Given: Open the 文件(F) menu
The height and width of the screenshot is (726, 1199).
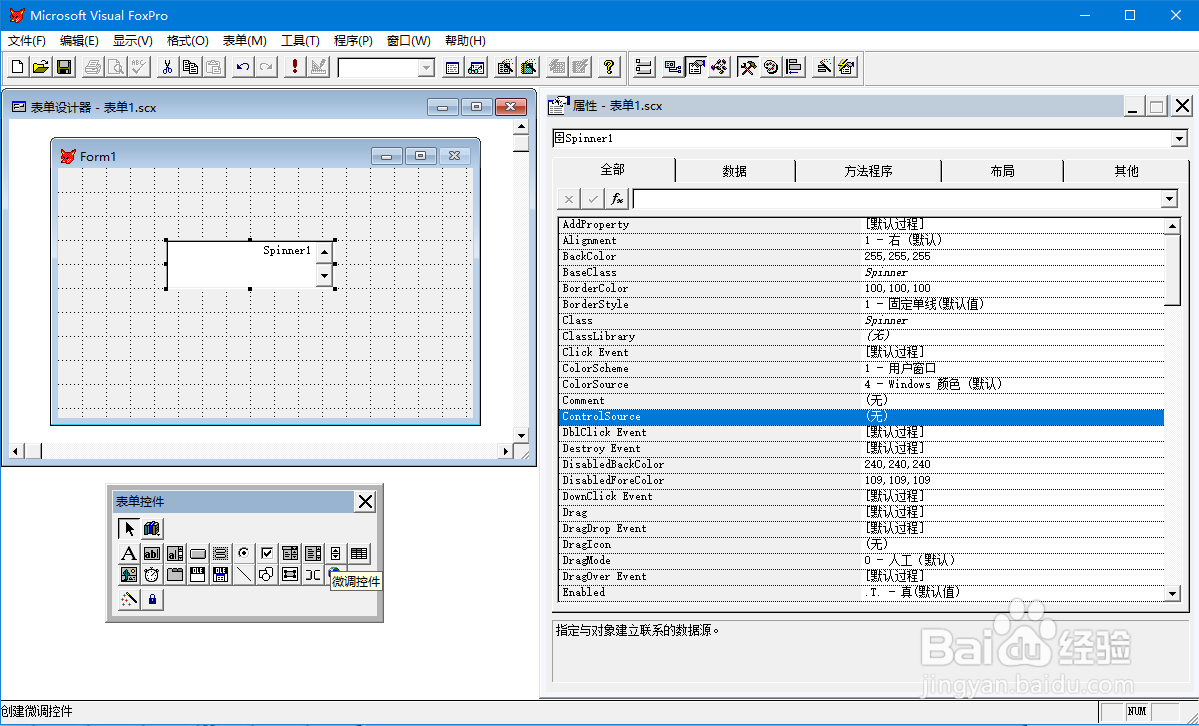Looking at the screenshot, I should [27, 41].
